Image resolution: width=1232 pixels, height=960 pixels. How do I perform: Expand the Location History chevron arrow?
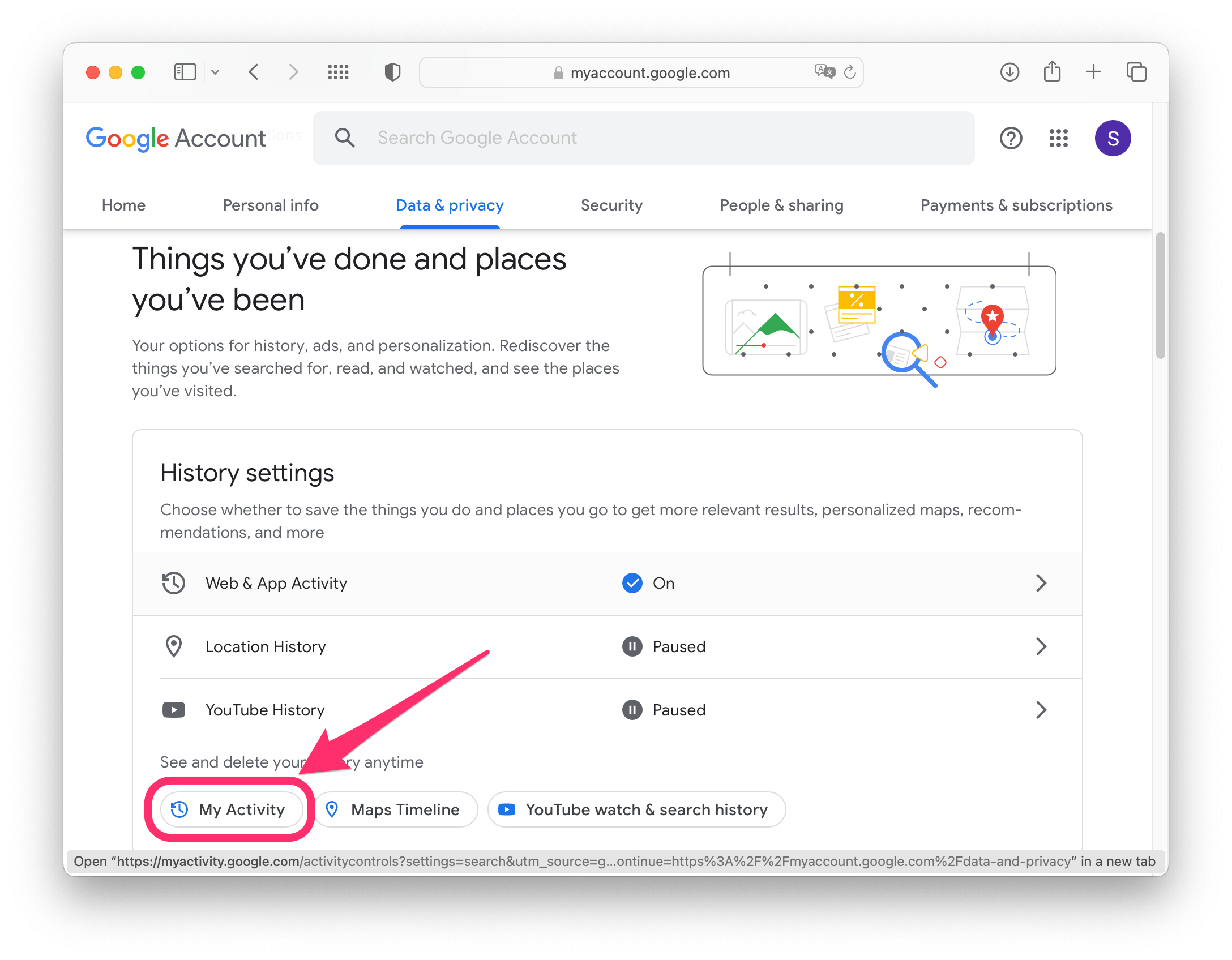1041,646
